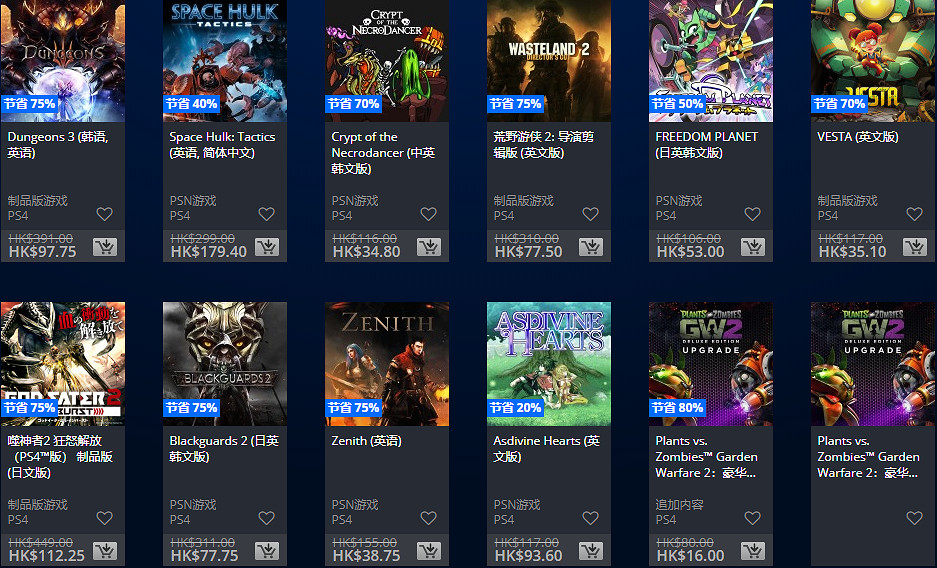This screenshot has height=568, width=937.
Task: Add FREEDOM PLANET to shopping cart
Action: tap(753, 247)
